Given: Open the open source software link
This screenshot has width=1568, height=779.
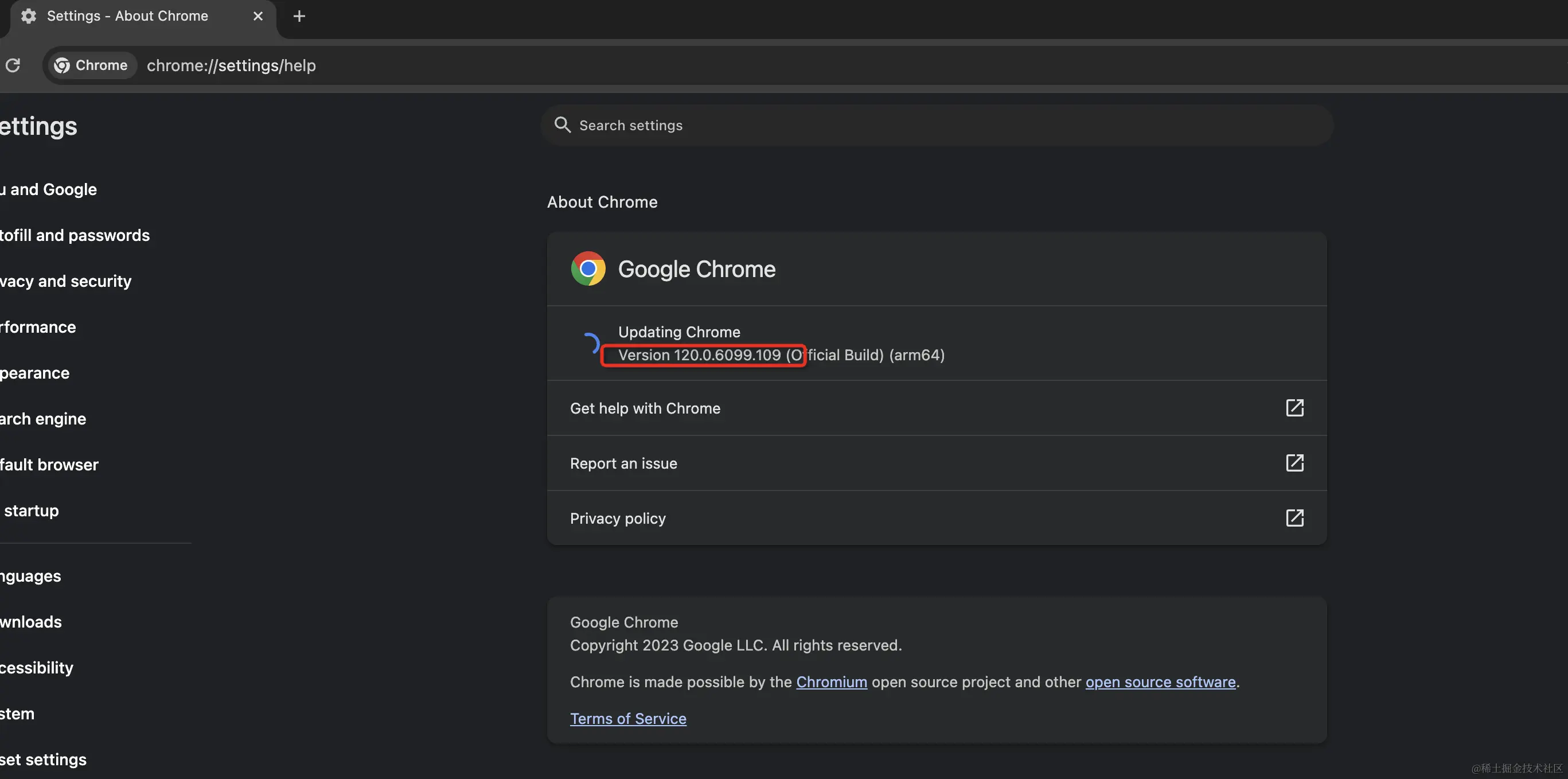Looking at the screenshot, I should pos(1160,681).
